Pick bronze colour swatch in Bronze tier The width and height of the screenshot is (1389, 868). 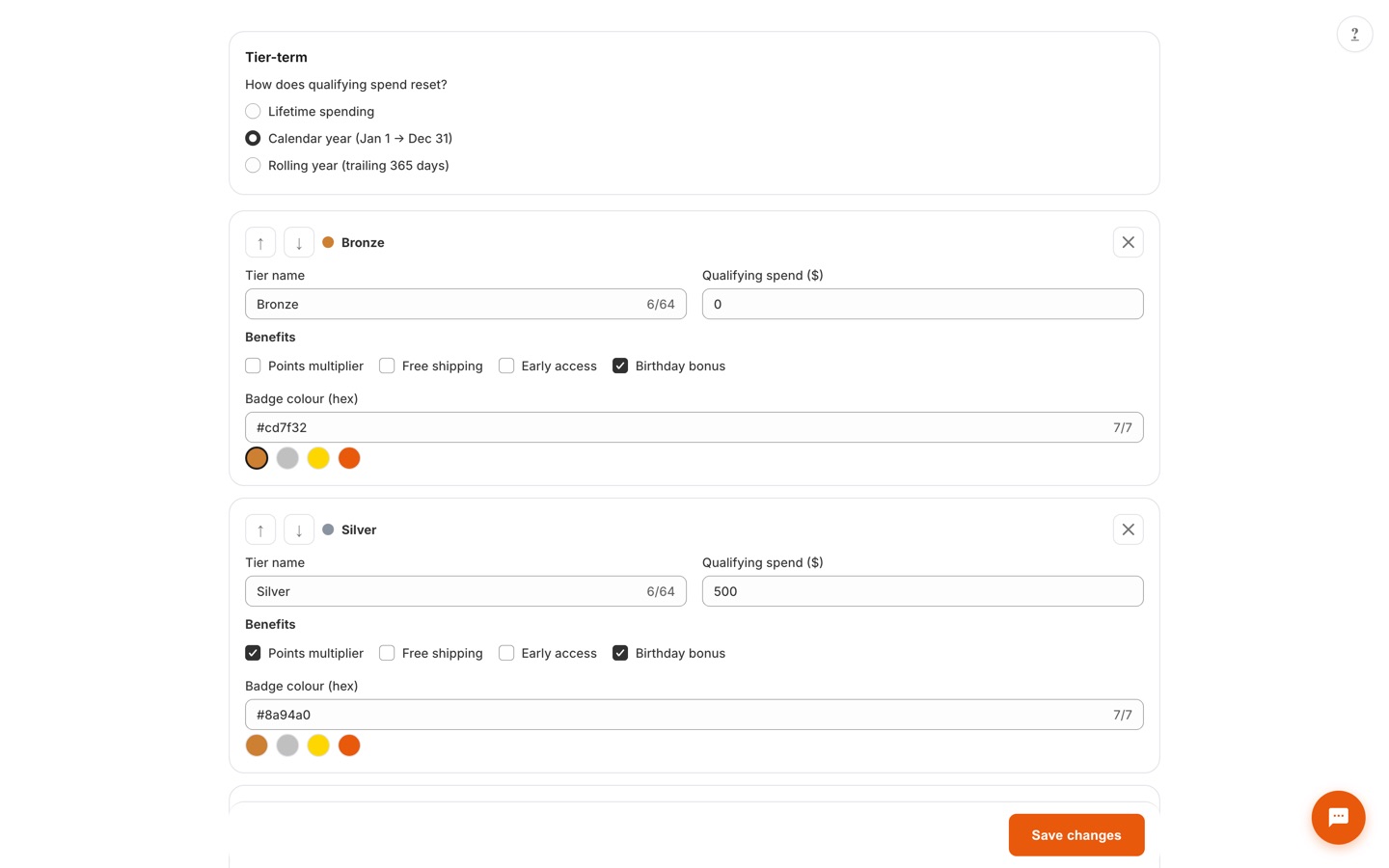point(257,458)
